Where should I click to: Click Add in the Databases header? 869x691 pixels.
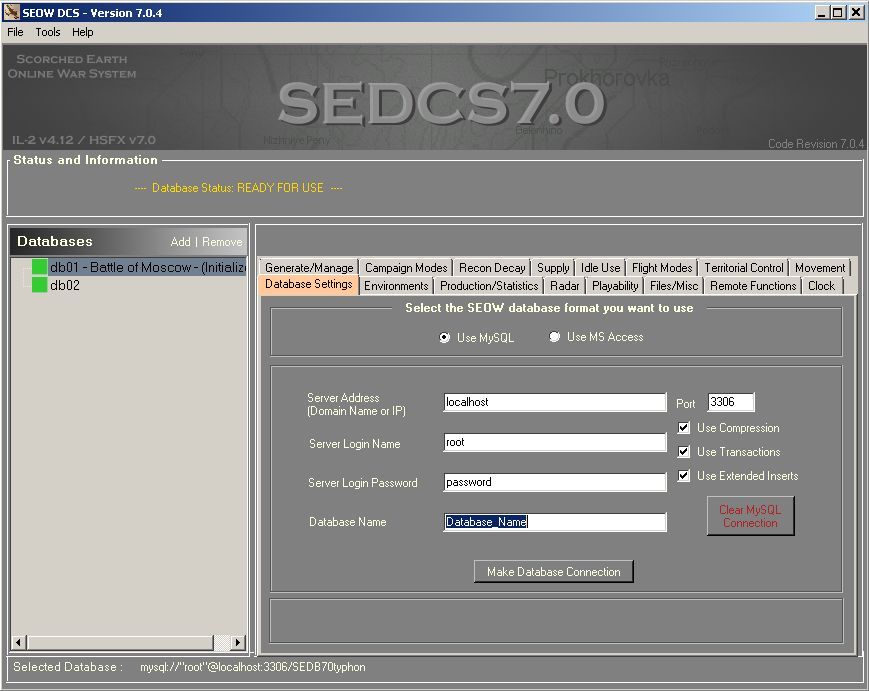coord(180,242)
